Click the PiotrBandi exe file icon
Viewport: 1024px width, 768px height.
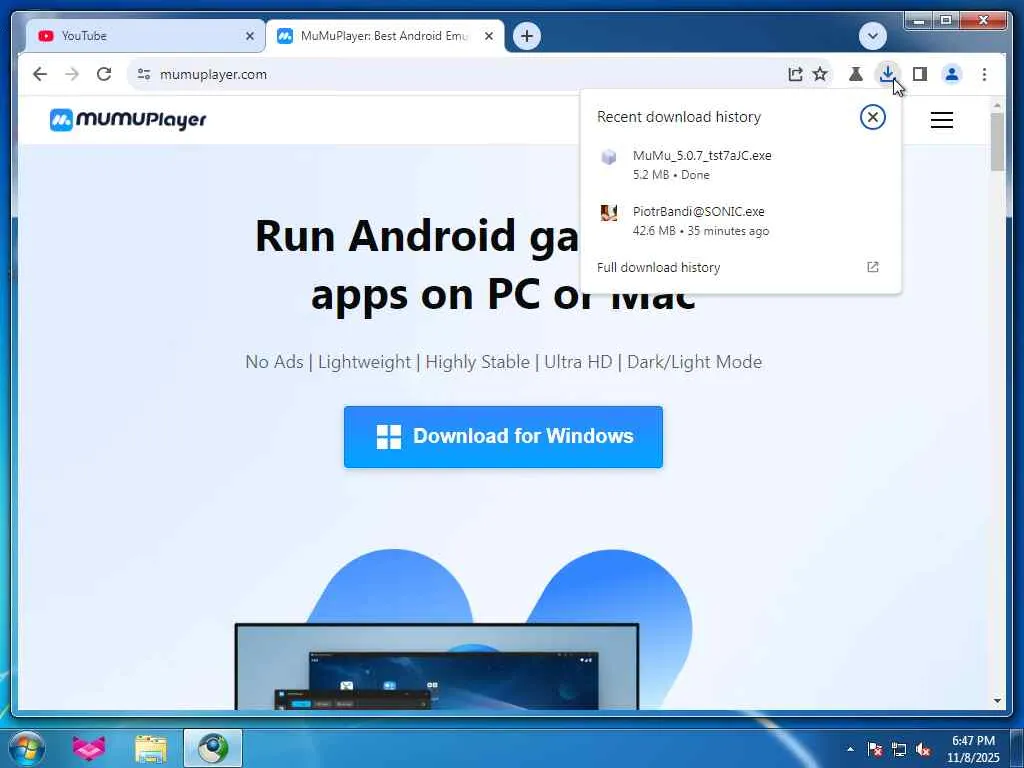(x=609, y=212)
